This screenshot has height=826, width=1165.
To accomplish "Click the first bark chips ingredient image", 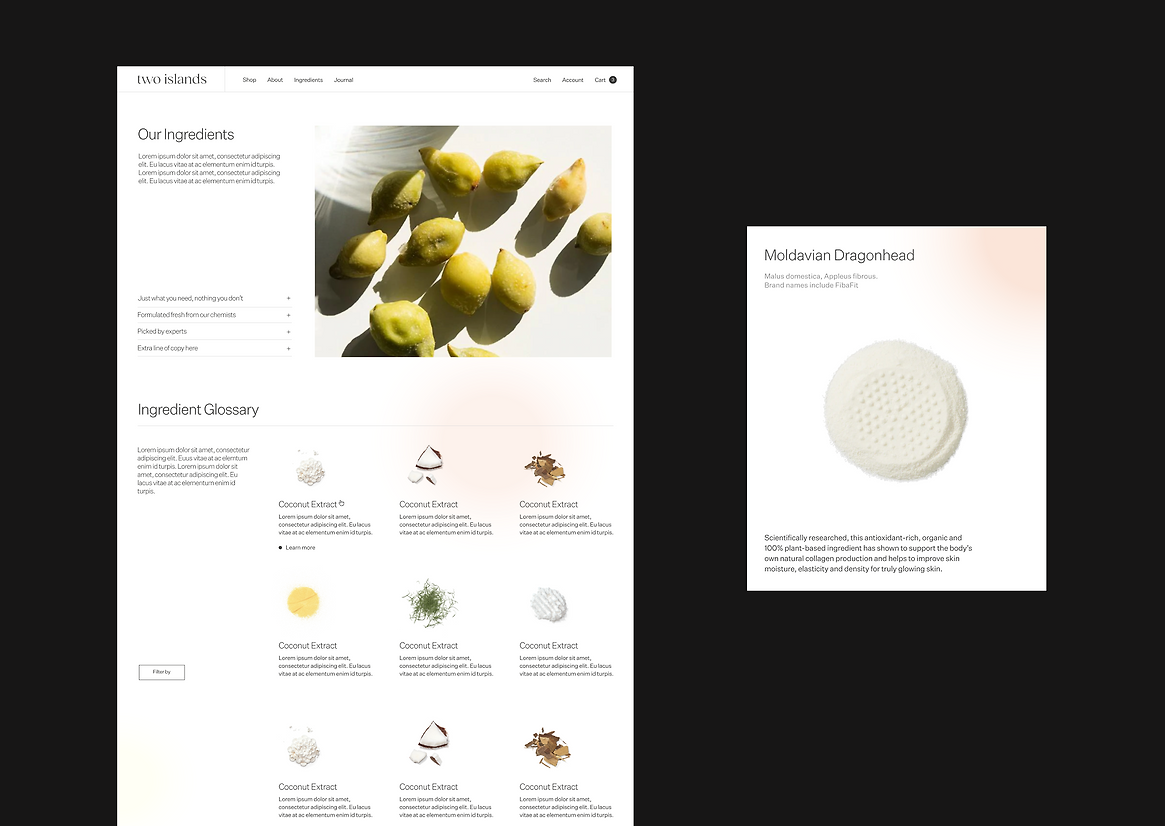I will (x=545, y=469).
